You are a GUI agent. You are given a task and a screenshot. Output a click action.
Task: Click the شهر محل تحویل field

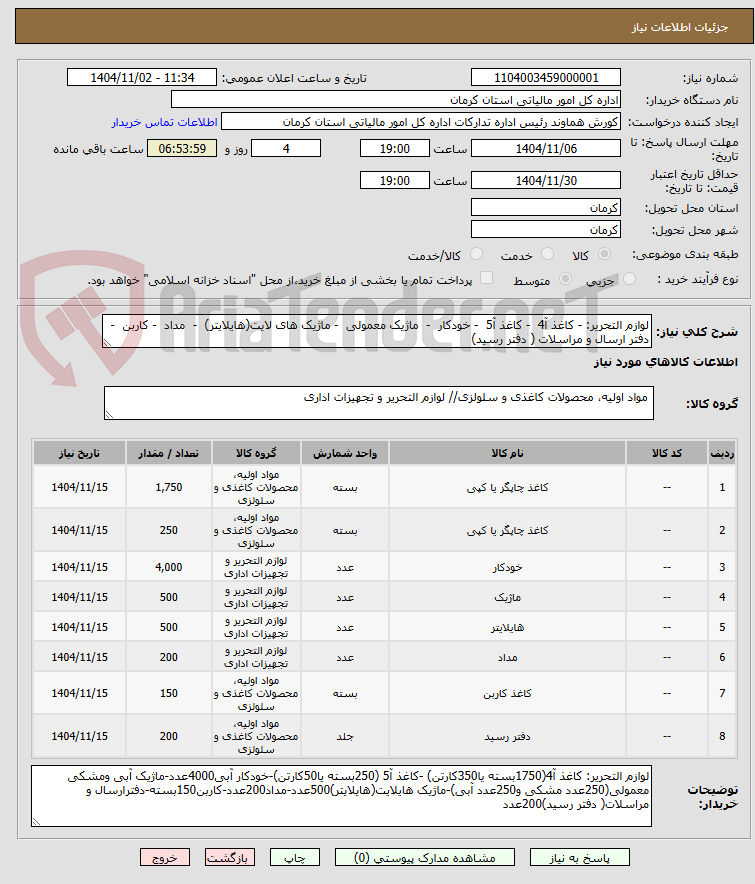(546, 229)
